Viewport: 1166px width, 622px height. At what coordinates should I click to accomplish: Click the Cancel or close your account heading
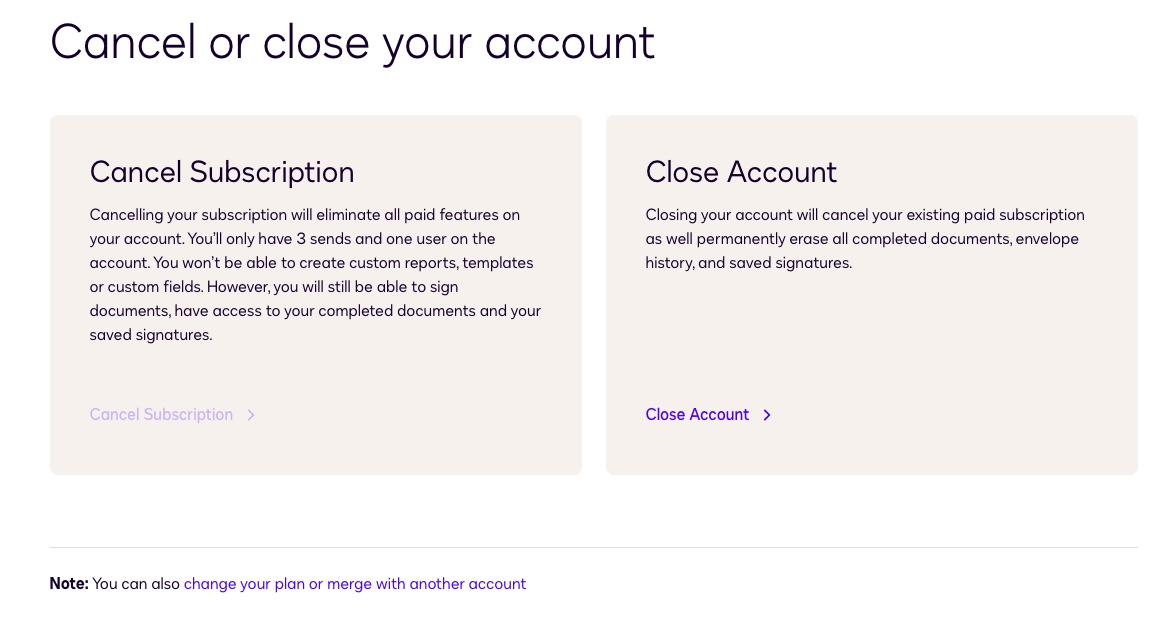click(x=352, y=42)
